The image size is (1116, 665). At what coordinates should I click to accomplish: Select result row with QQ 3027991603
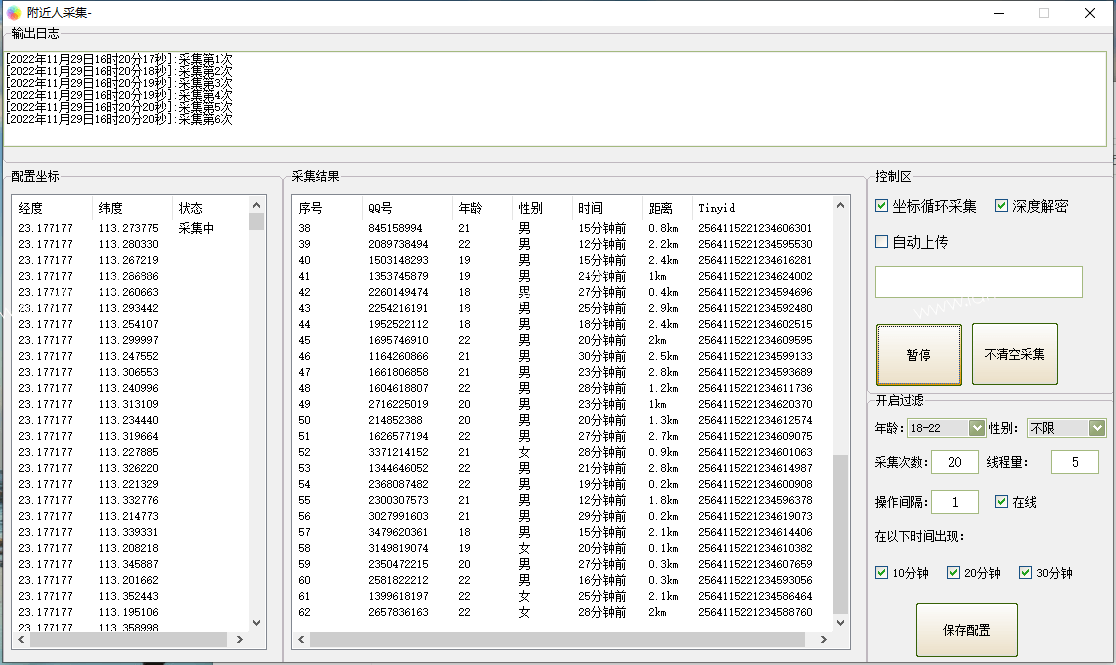[562, 516]
